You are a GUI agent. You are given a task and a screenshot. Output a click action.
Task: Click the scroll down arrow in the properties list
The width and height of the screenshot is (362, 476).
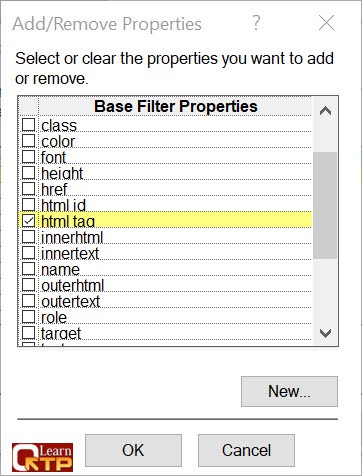point(325,333)
